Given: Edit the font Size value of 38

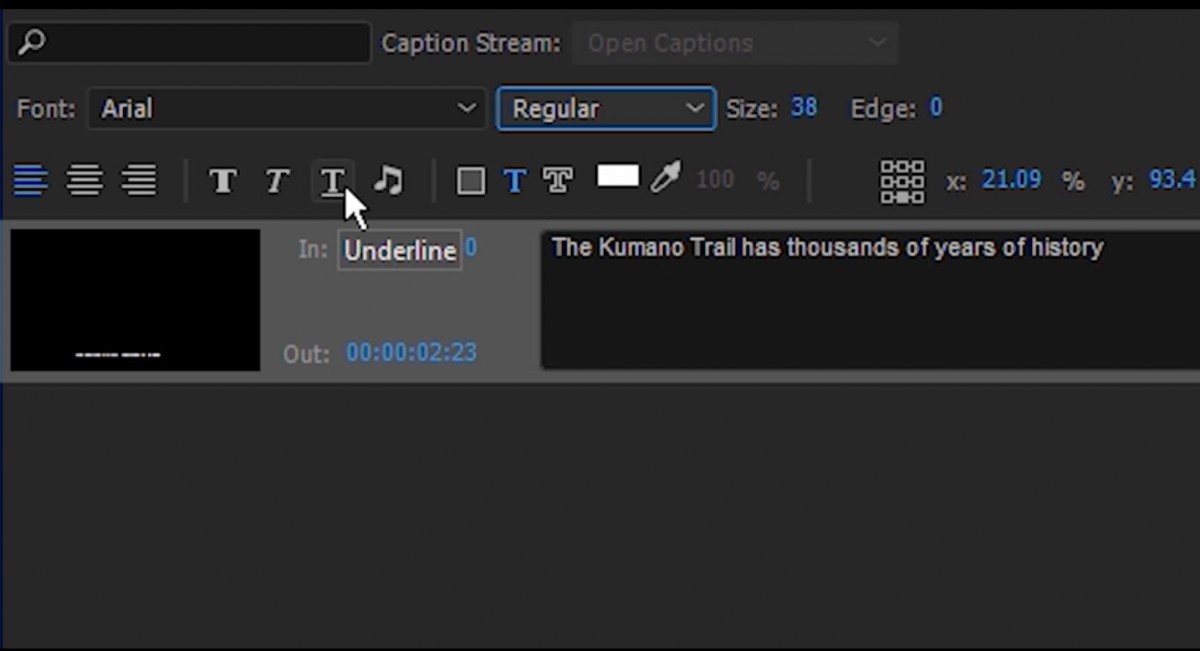Looking at the screenshot, I should pos(804,107).
